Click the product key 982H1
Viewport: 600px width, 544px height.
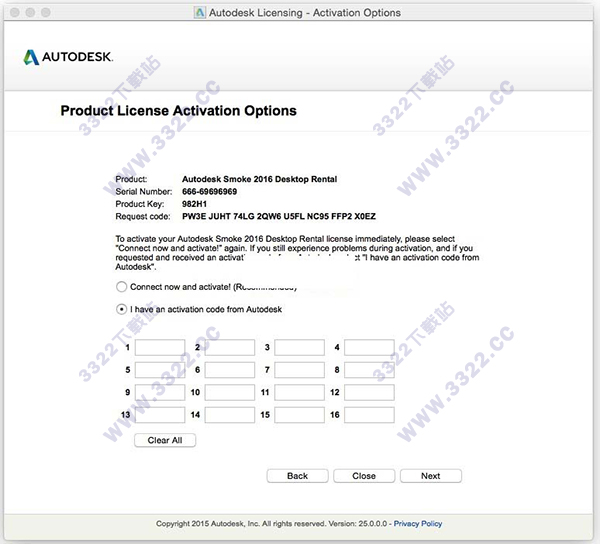click(194, 204)
